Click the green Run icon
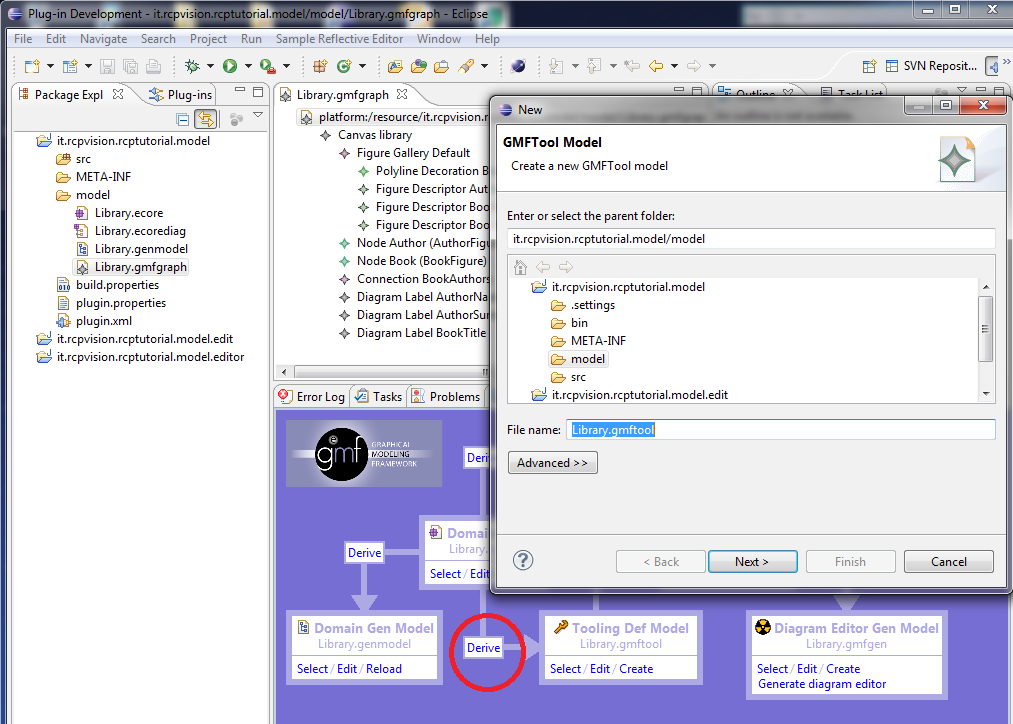The height and width of the screenshot is (724, 1013). (229, 66)
